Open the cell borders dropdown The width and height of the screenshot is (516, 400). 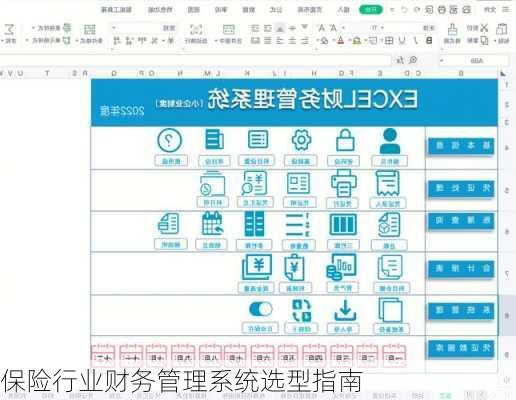click(382, 41)
